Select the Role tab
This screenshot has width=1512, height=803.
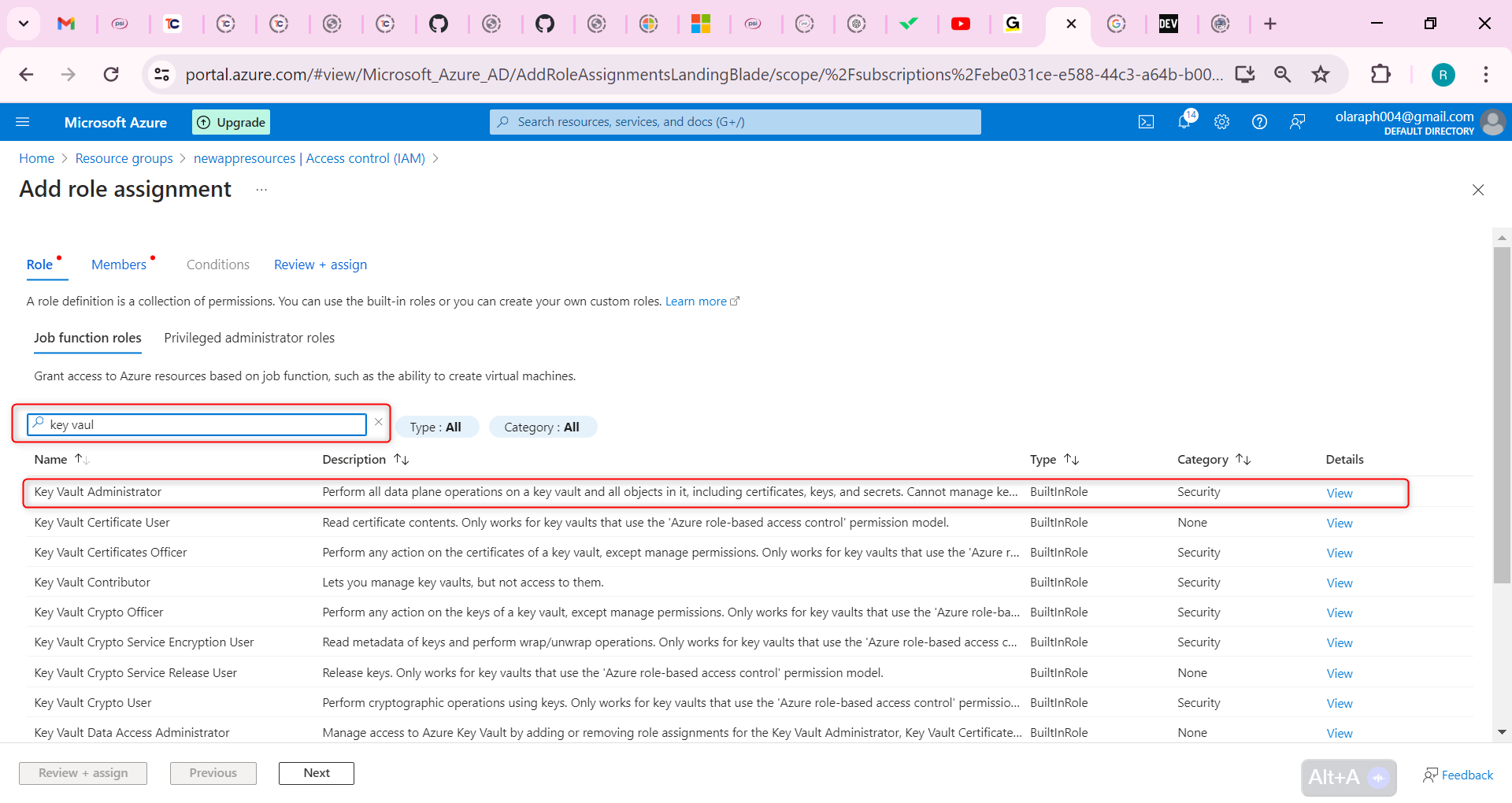point(40,265)
